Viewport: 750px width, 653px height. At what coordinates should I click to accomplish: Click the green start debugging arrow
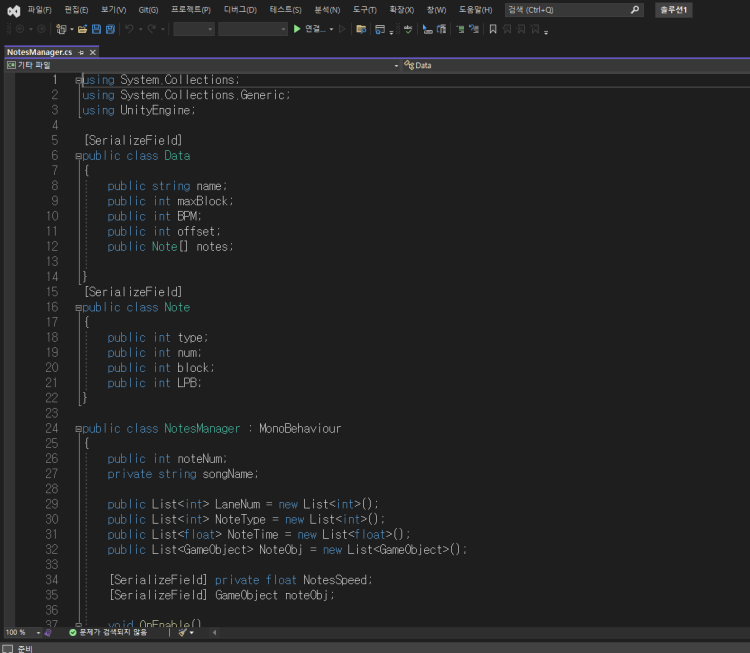(297, 29)
